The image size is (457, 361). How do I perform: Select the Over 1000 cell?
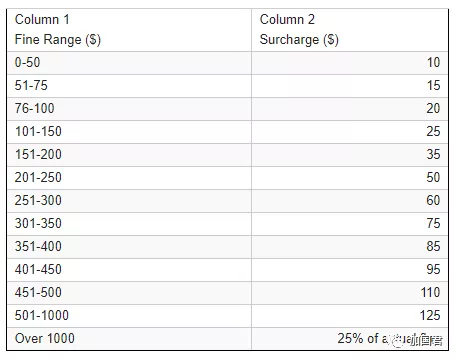129,339
